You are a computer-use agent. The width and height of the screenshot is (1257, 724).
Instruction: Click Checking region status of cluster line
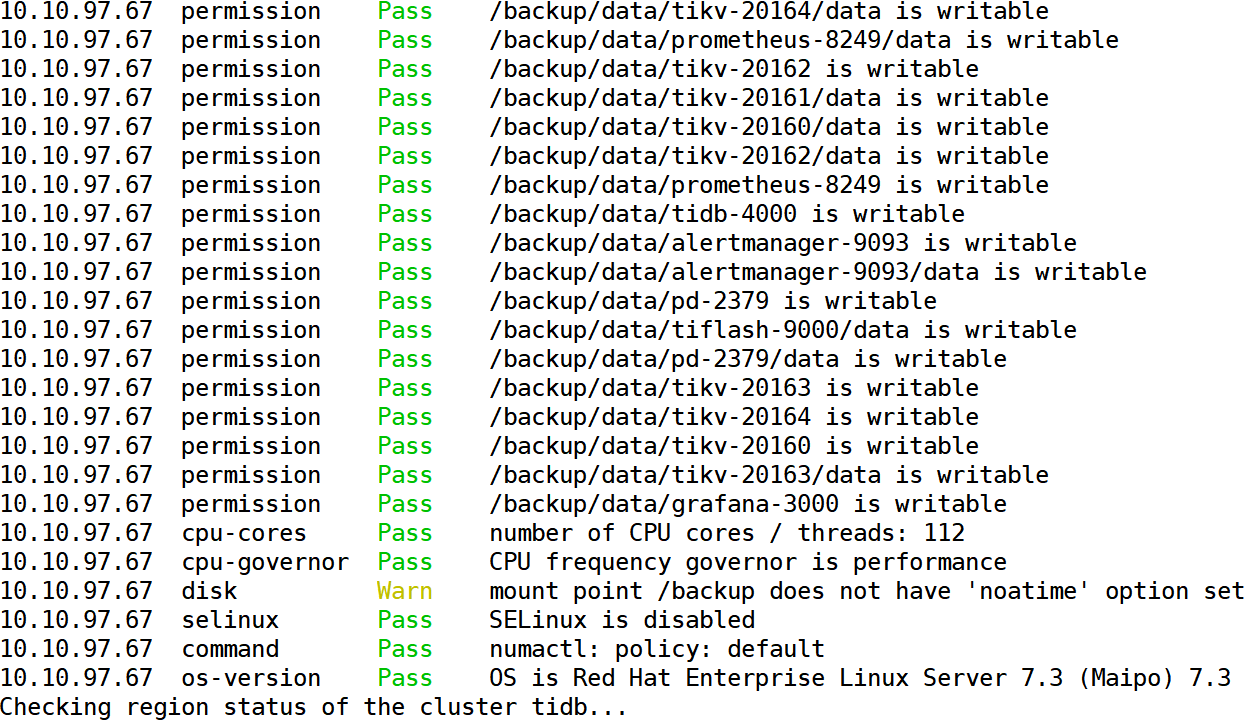tap(314, 707)
